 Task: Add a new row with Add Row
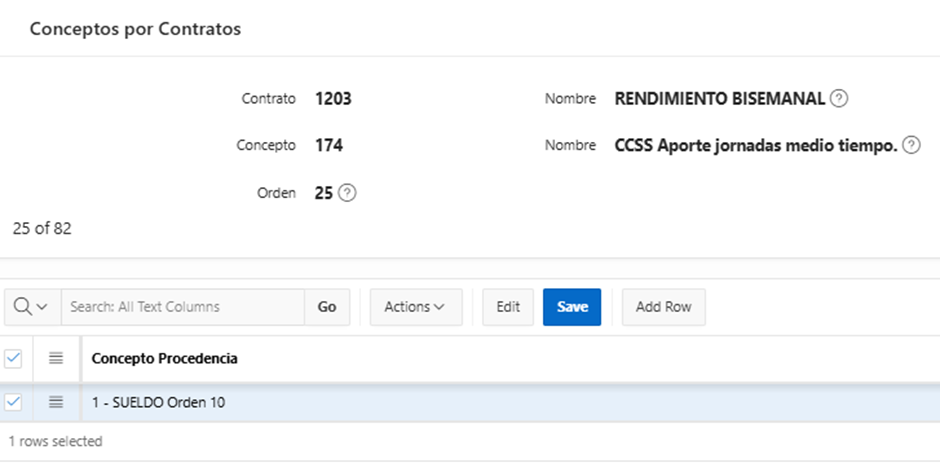(x=663, y=307)
